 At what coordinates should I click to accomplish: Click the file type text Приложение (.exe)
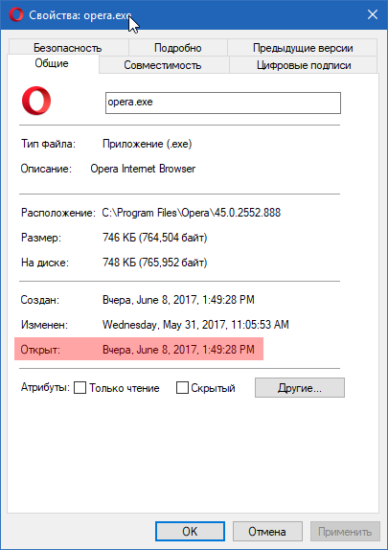(x=147, y=144)
